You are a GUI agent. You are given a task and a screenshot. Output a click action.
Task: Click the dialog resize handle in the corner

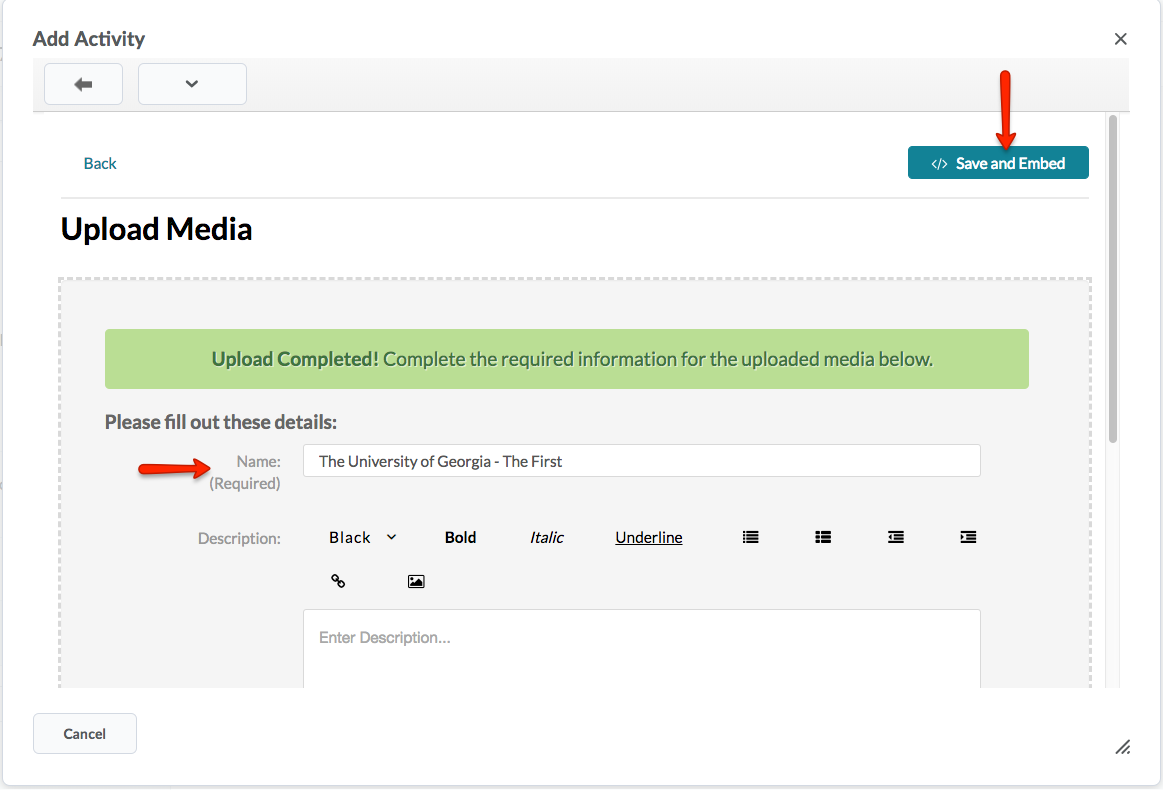[x=1122, y=747]
